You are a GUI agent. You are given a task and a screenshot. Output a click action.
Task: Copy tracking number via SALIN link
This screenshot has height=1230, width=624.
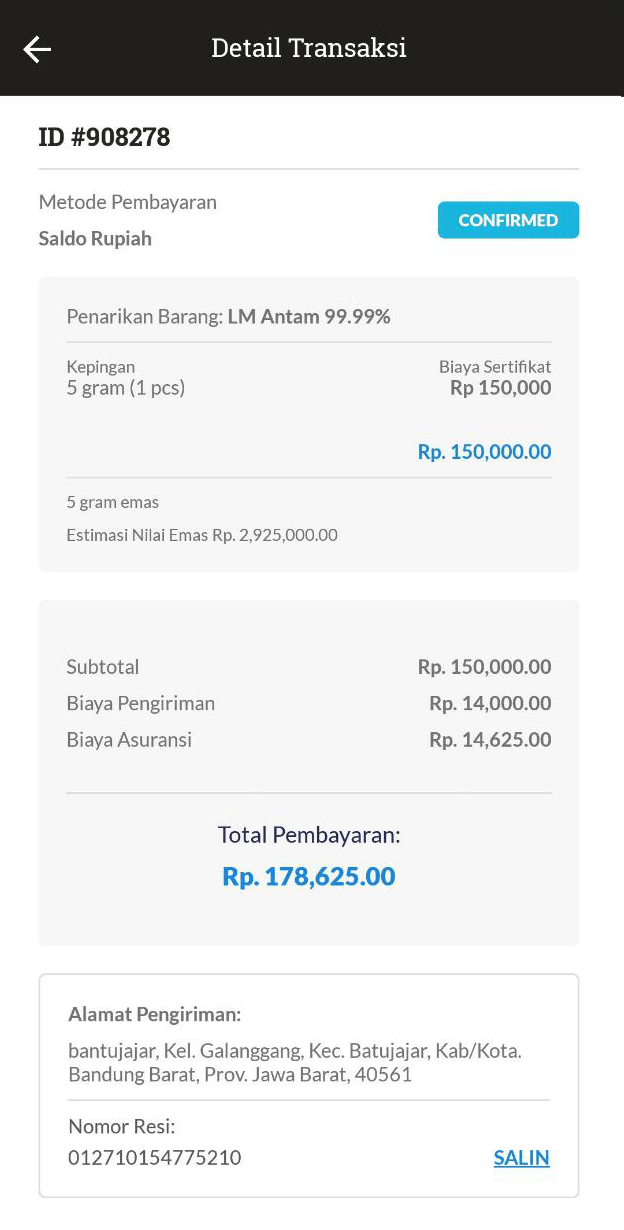coord(521,1158)
